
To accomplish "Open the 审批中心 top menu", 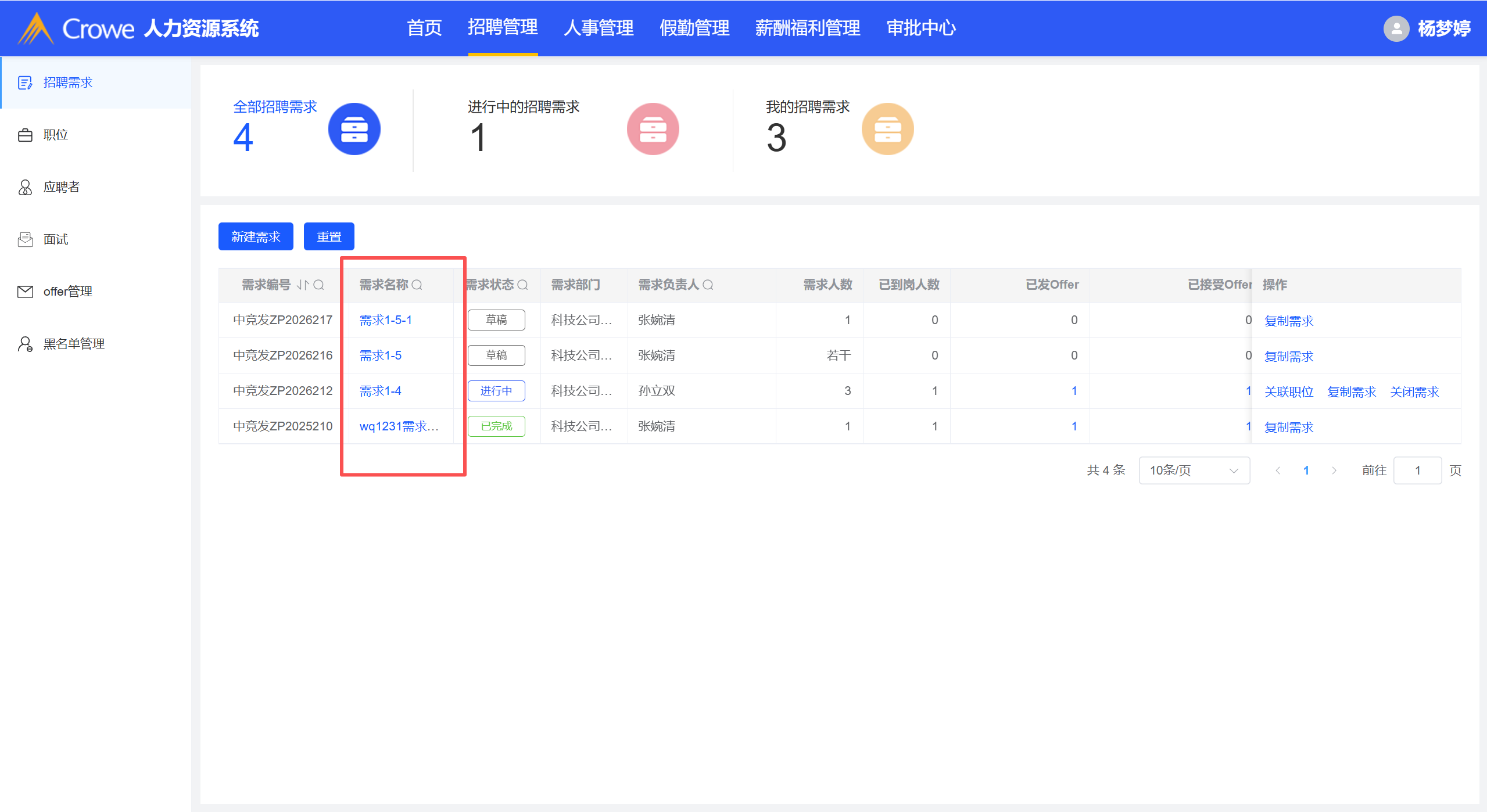I will (x=921, y=28).
